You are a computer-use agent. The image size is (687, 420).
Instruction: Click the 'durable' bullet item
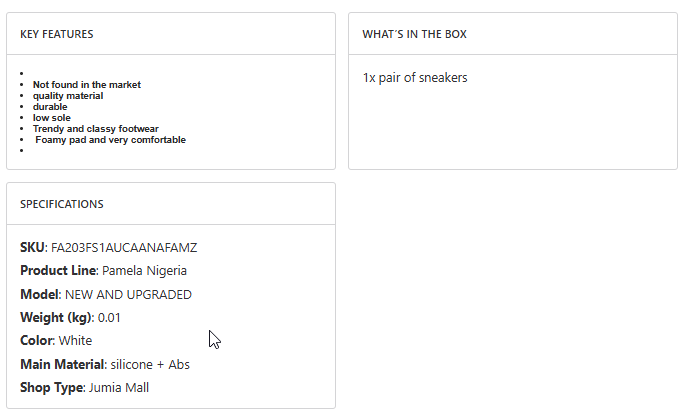click(x=50, y=107)
